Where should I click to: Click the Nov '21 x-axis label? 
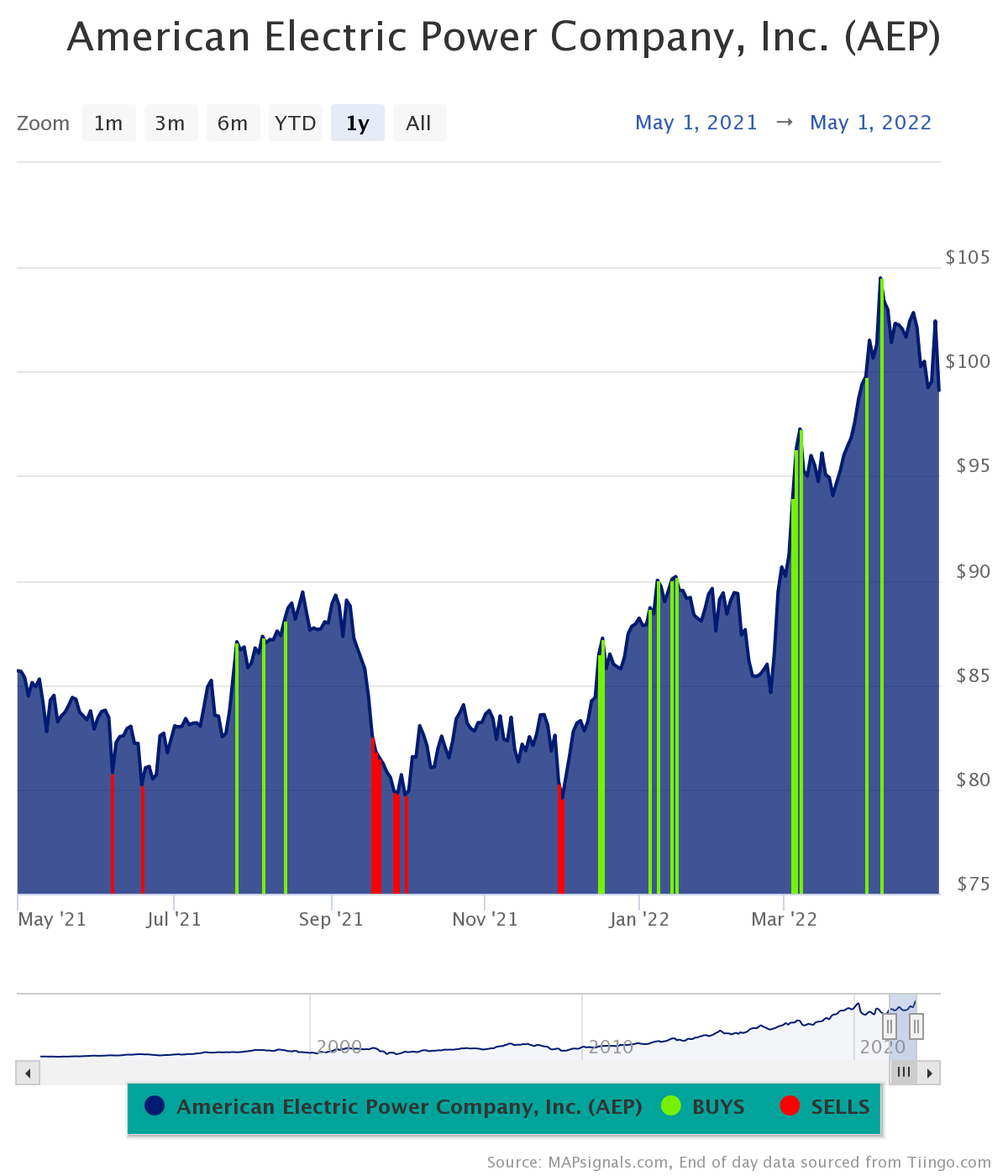coord(485,919)
